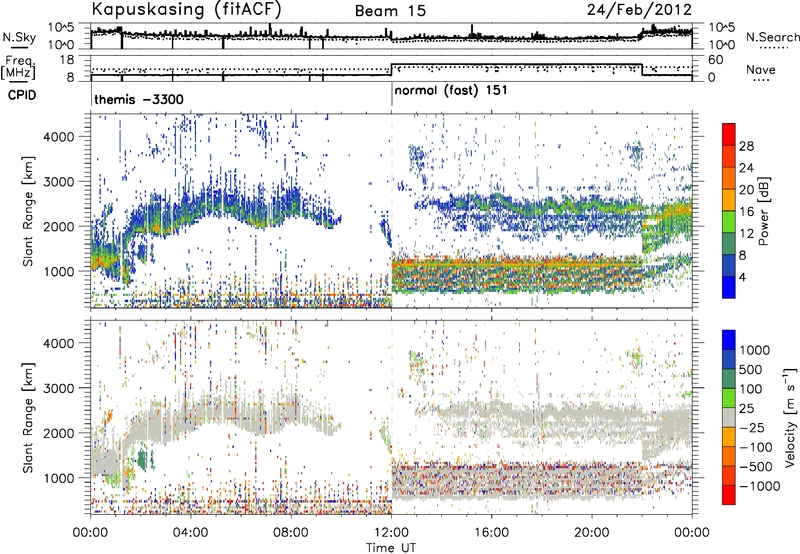Screen dimensions: 800x554
Task: Click the 'Velocity [m s-1]' color bar label
Action: pos(790,417)
